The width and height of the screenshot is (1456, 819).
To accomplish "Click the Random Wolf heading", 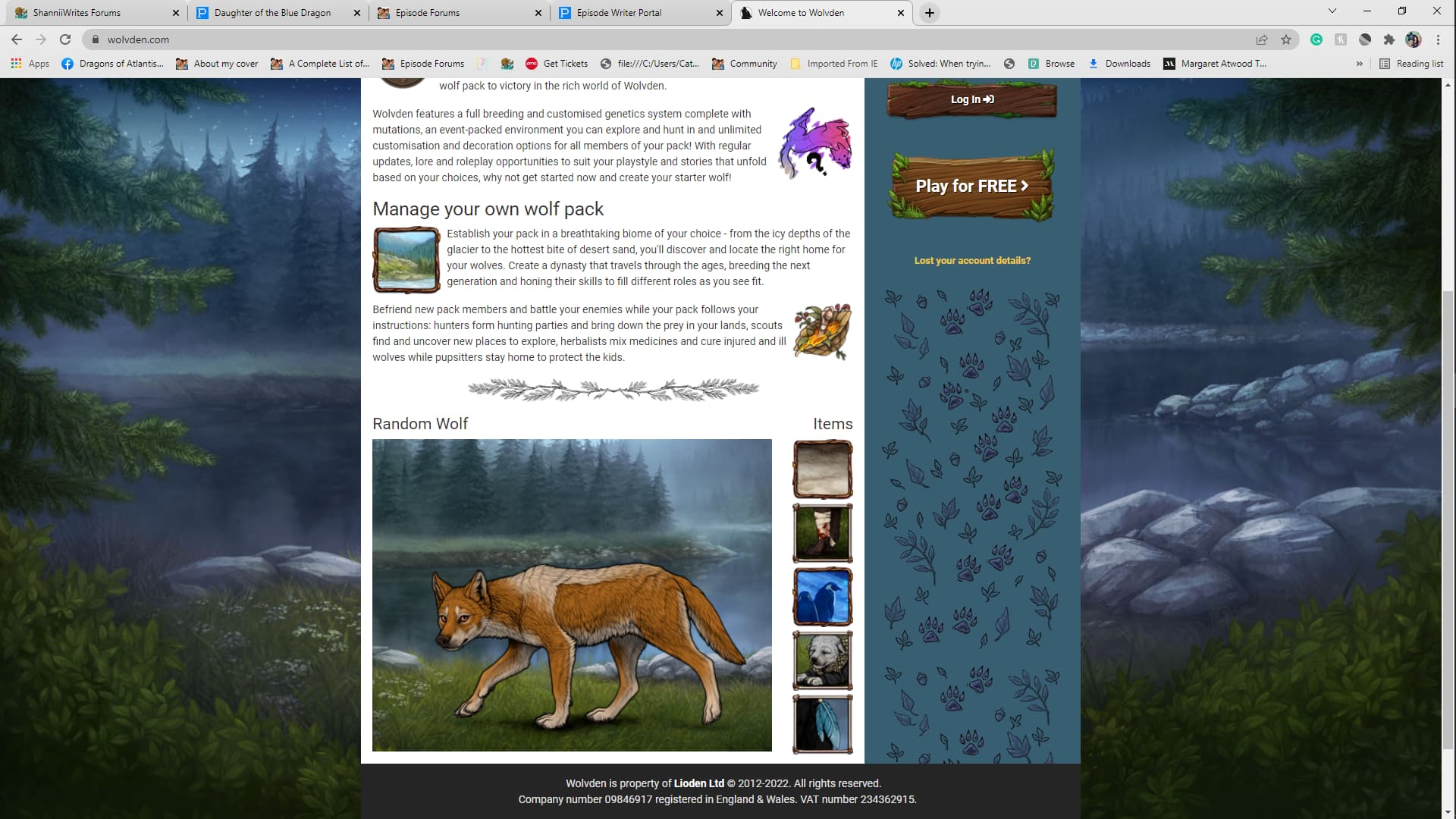I will (420, 424).
